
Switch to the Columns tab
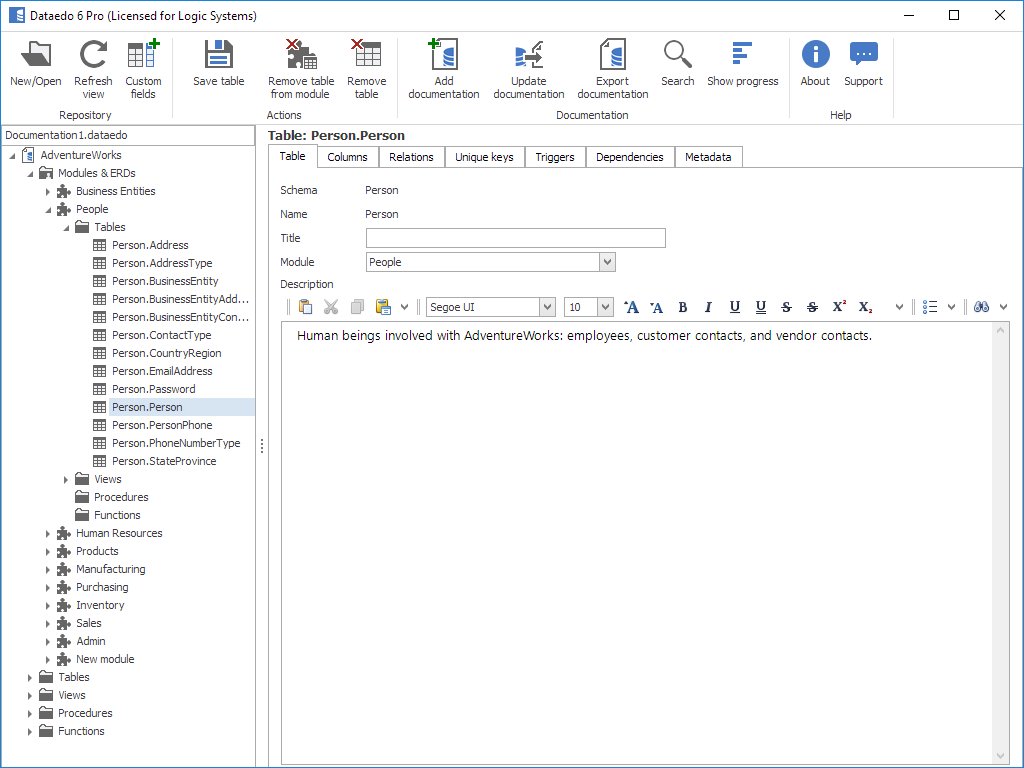coord(347,157)
